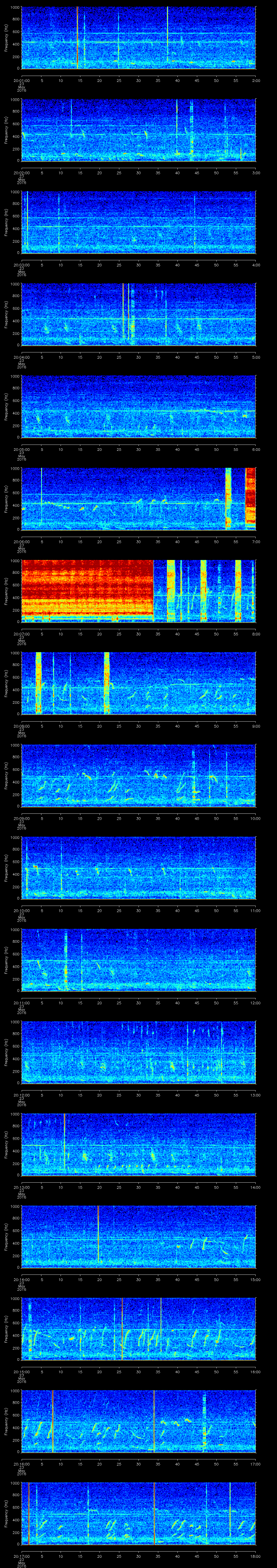Click the 20:07:00 time label
The image size is (277, 1568).
21,634
